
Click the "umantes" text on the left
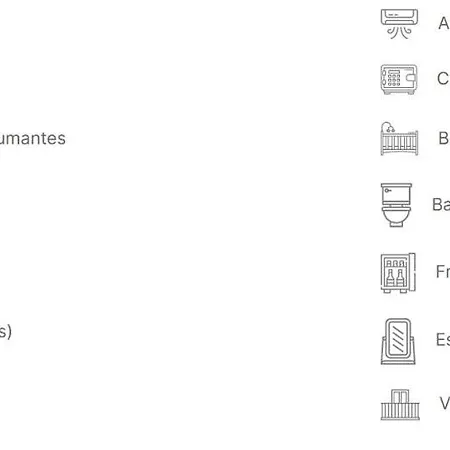pos(32,138)
